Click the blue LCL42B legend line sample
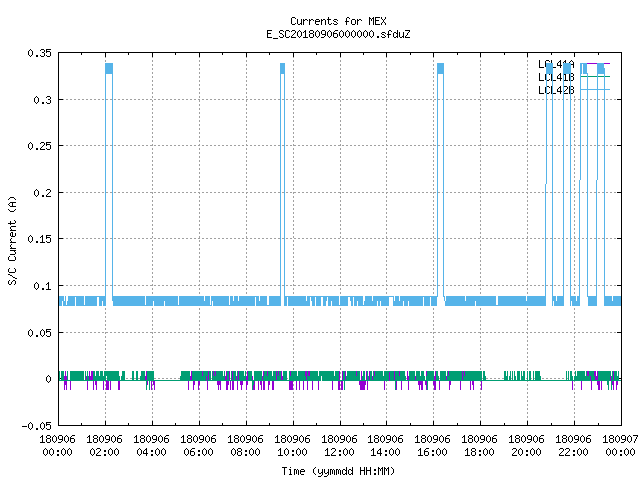 pyautogui.click(x=595, y=89)
